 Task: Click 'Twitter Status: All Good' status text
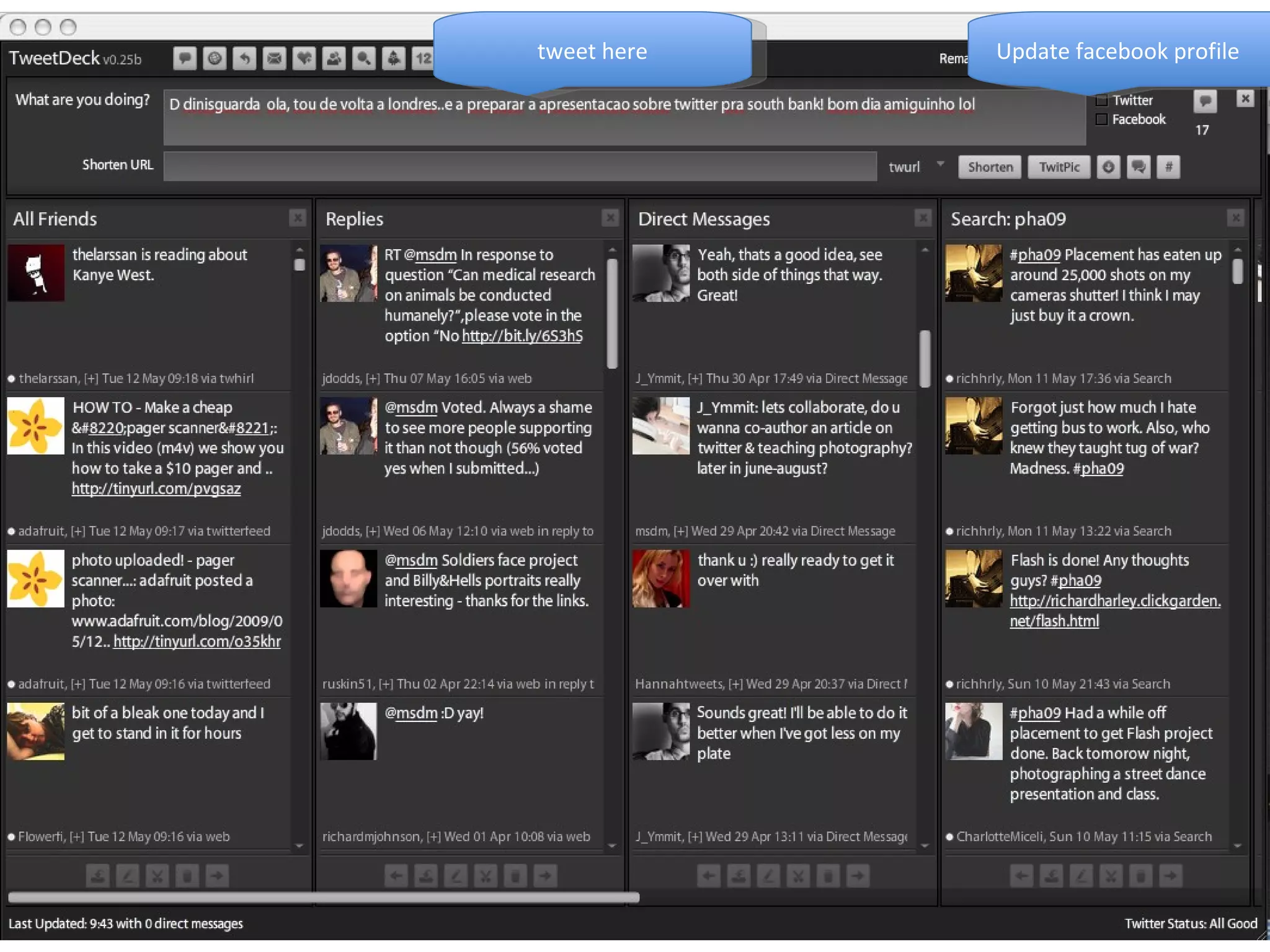point(1191,923)
